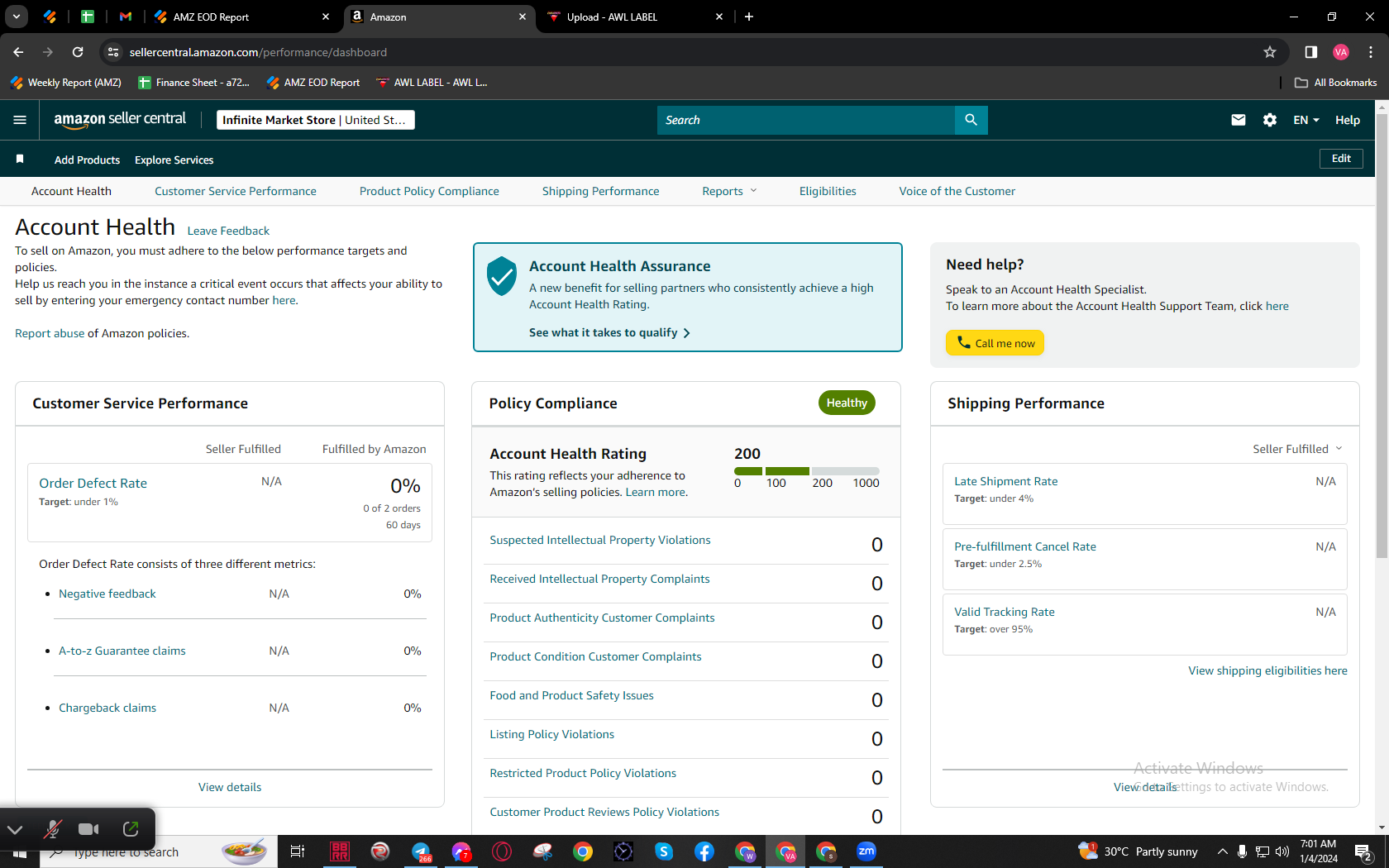
Task: Select the Voice of the Customer tab
Action: pos(957,191)
